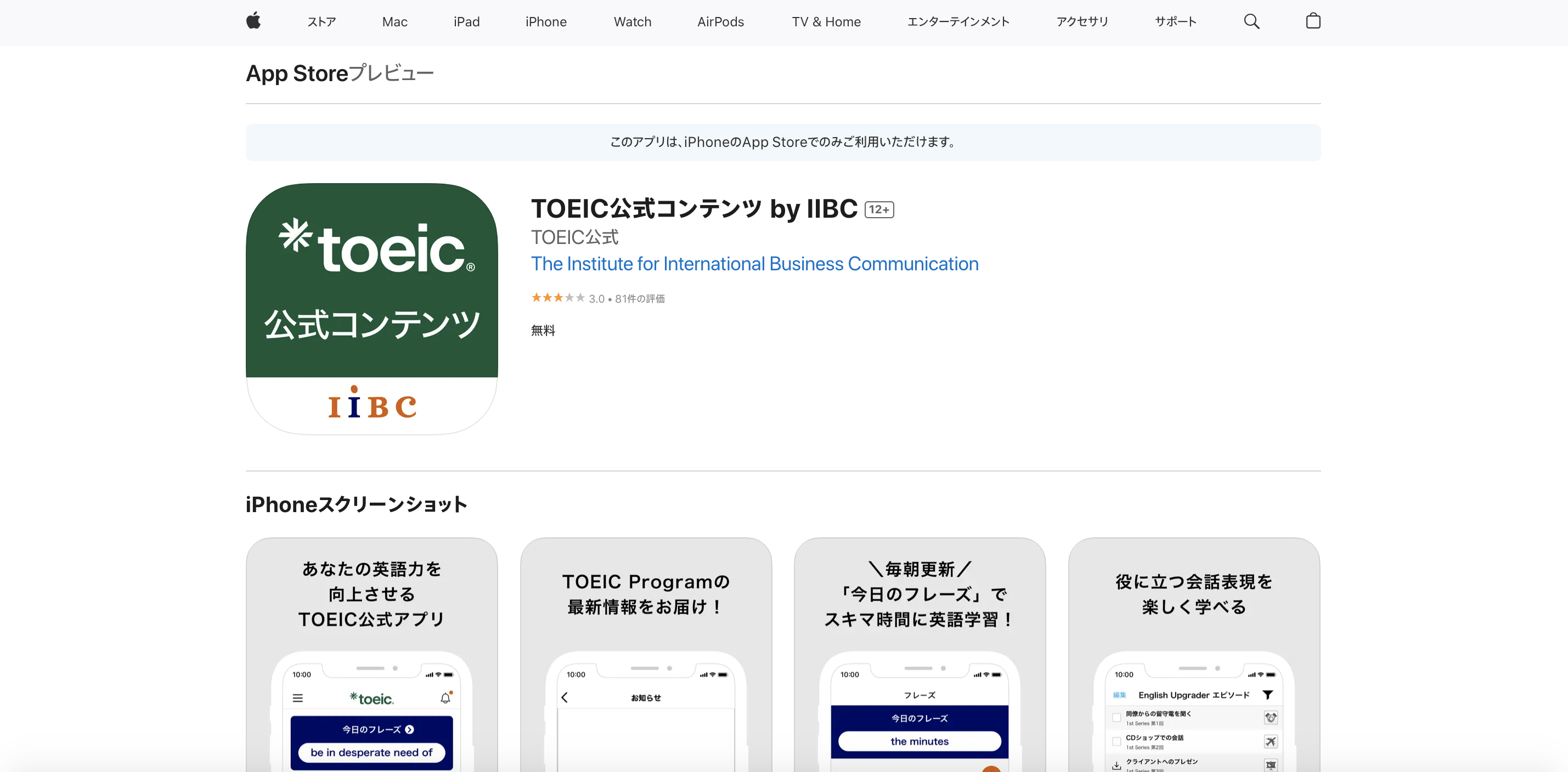Open the TV & Home menu item

tap(826, 22)
